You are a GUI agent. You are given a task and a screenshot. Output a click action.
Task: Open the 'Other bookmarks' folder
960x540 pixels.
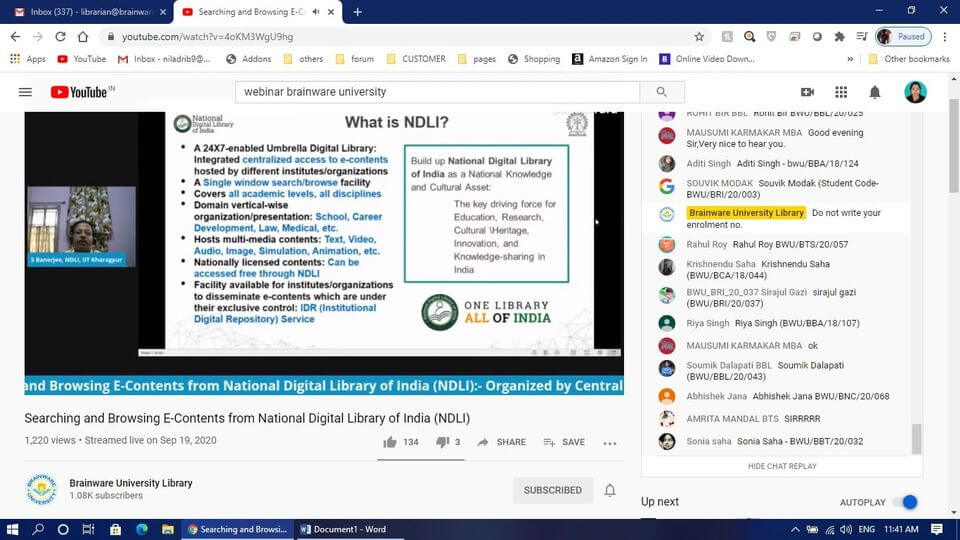tap(909, 59)
